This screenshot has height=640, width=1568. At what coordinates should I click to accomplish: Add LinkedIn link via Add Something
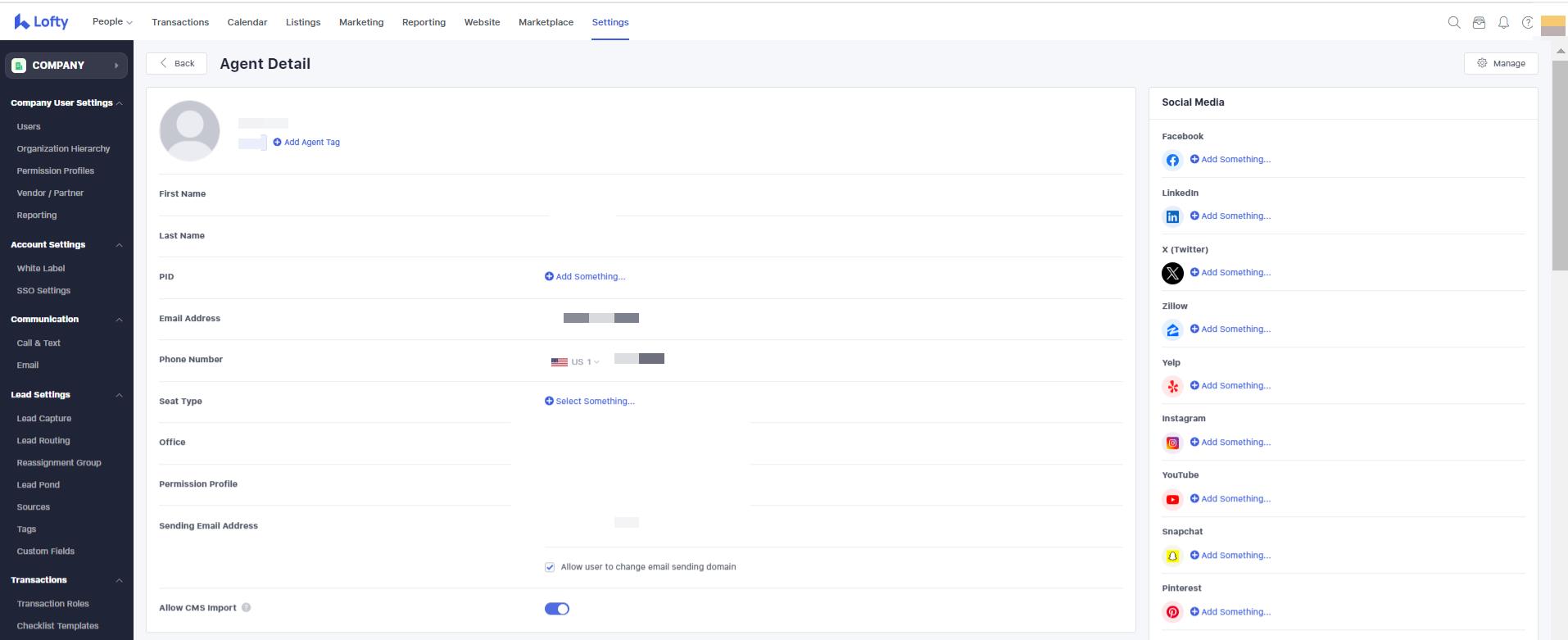click(1230, 216)
